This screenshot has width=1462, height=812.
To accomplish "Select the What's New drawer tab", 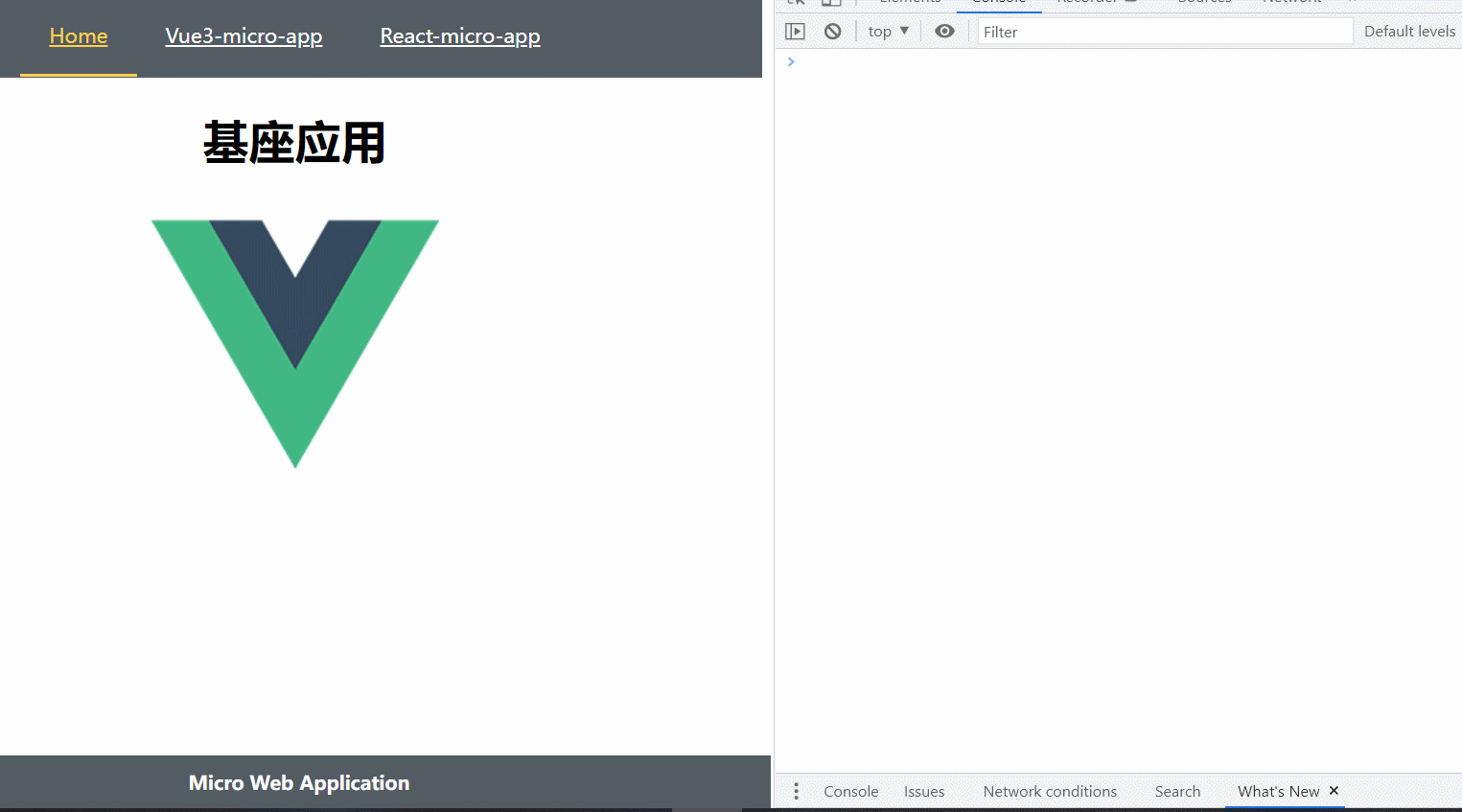I will pyautogui.click(x=1278, y=791).
